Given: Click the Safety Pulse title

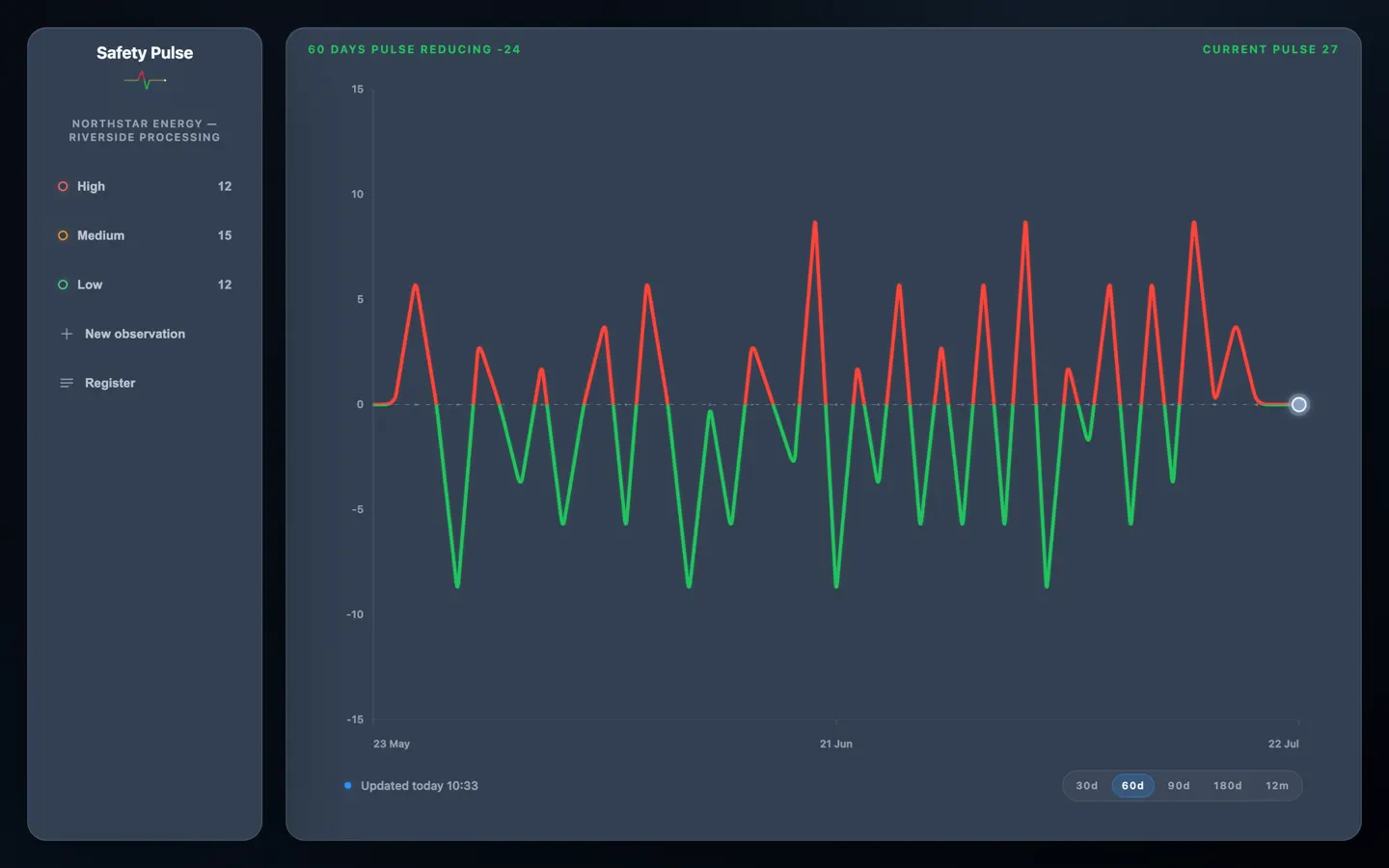Looking at the screenshot, I should point(145,53).
